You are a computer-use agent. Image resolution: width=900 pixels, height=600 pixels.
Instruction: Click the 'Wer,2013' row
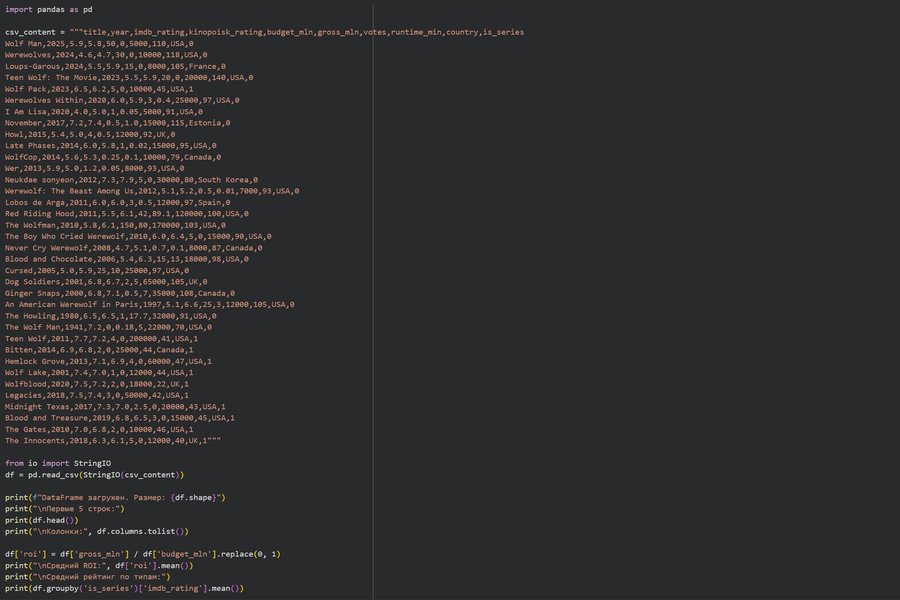(95, 169)
